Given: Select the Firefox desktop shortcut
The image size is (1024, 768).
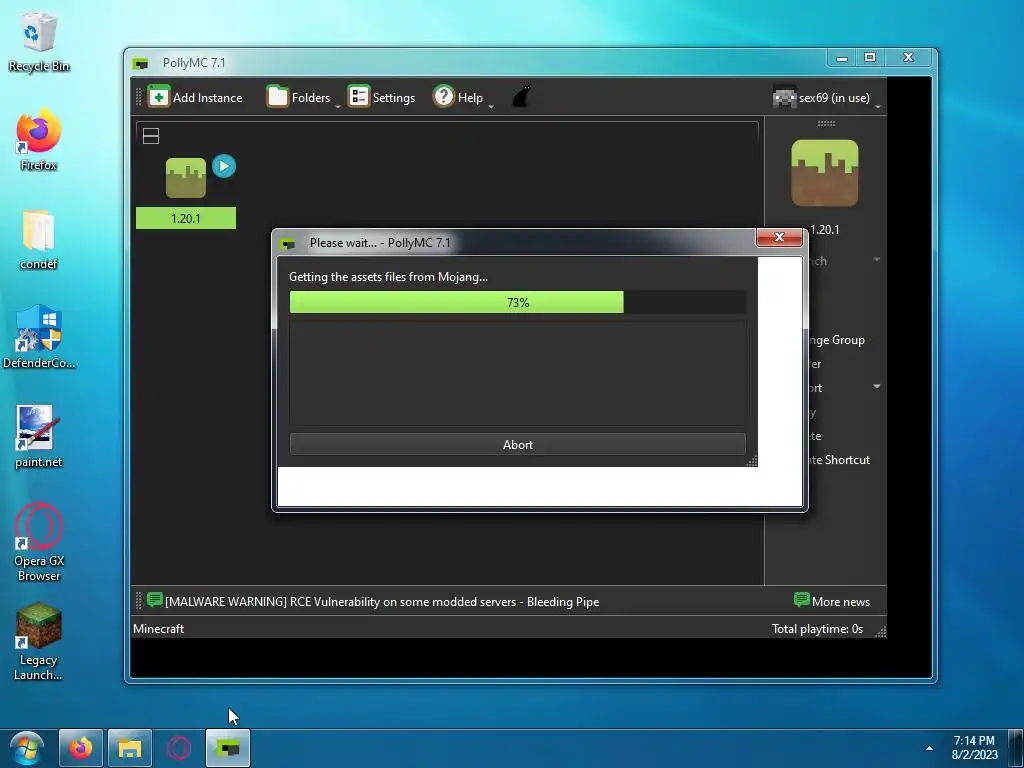Looking at the screenshot, I should [39, 142].
